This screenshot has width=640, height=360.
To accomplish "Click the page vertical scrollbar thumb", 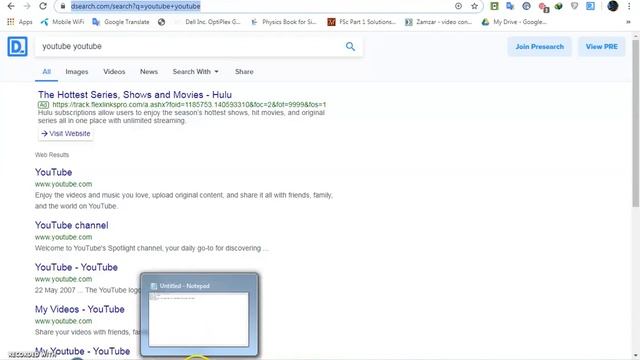I will coord(636,122).
